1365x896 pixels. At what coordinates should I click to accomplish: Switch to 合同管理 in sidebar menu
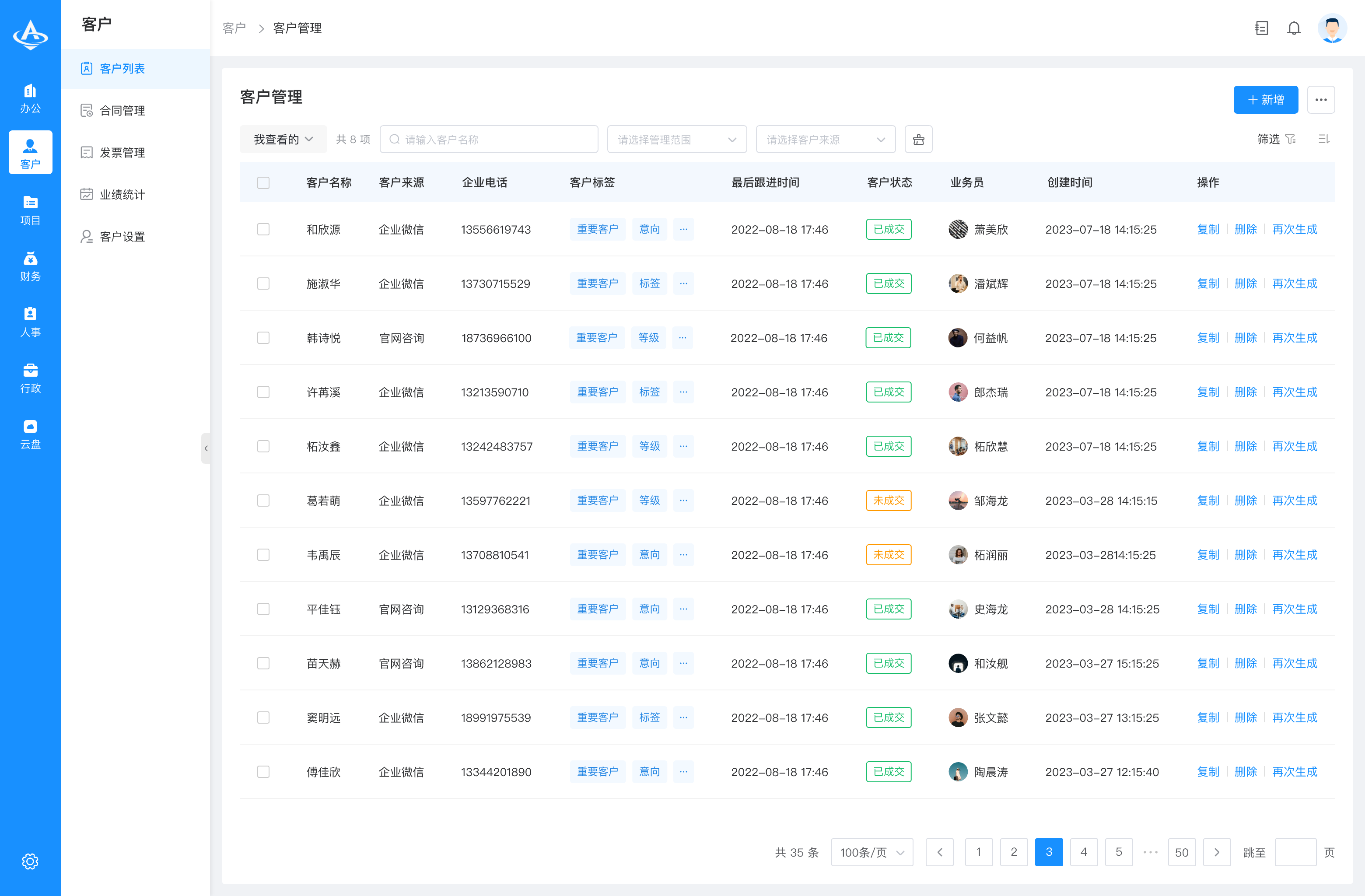tap(123, 110)
